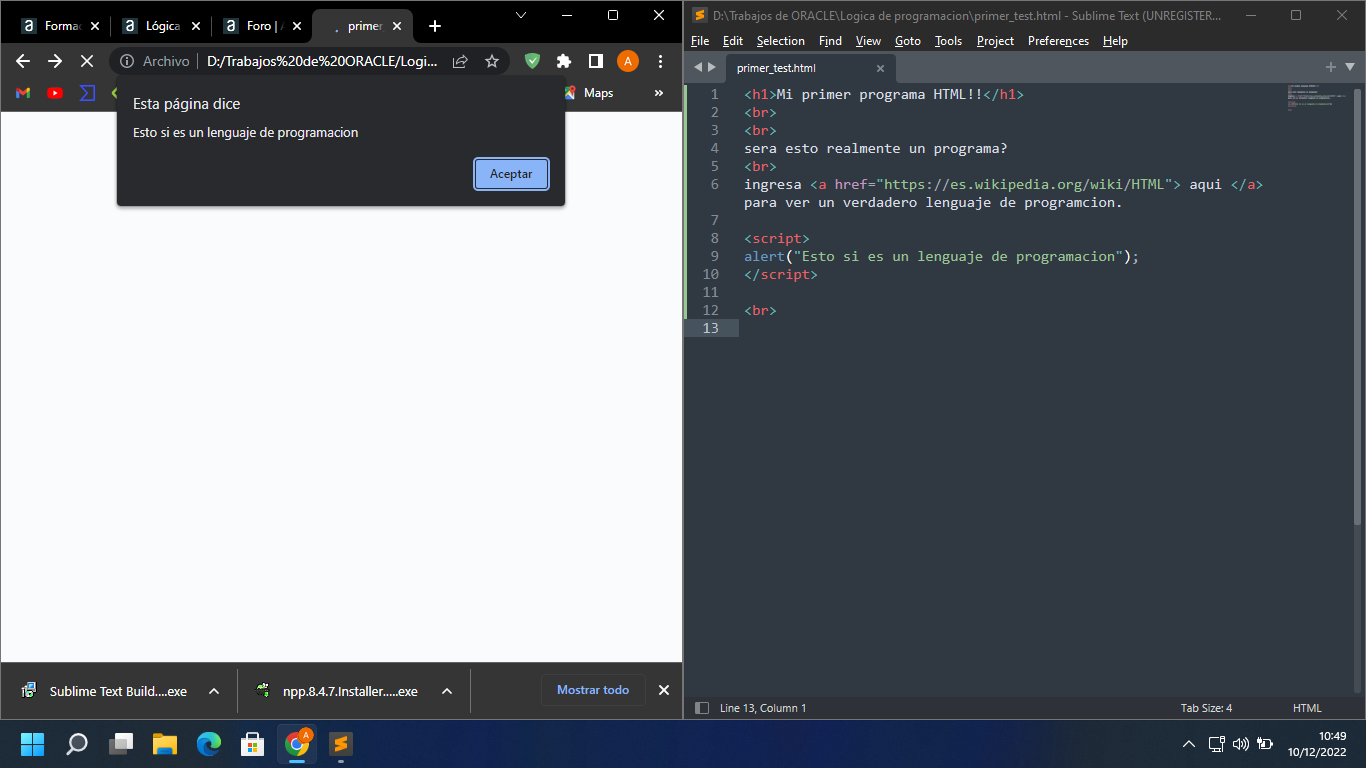Screen dimensions: 1366x768
Task: Change Tab Size: 4 setting
Action: coord(1206,708)
